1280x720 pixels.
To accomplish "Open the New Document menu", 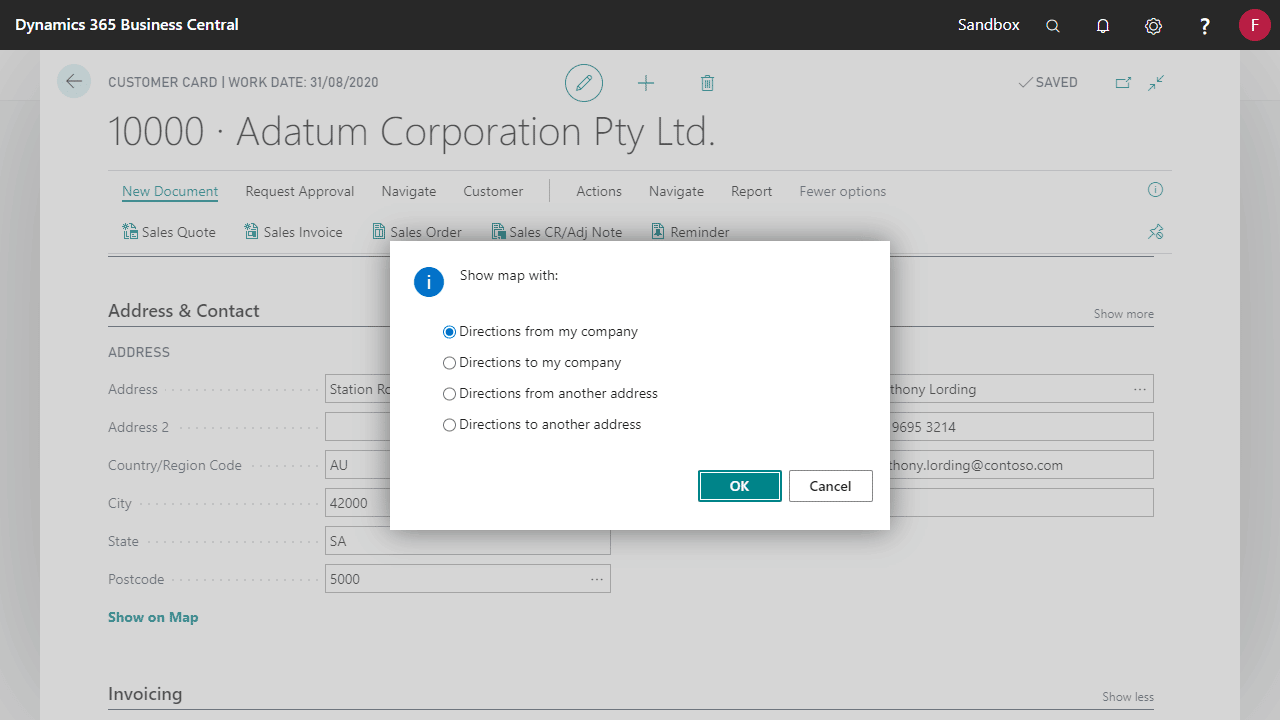I will pos(170,191).
